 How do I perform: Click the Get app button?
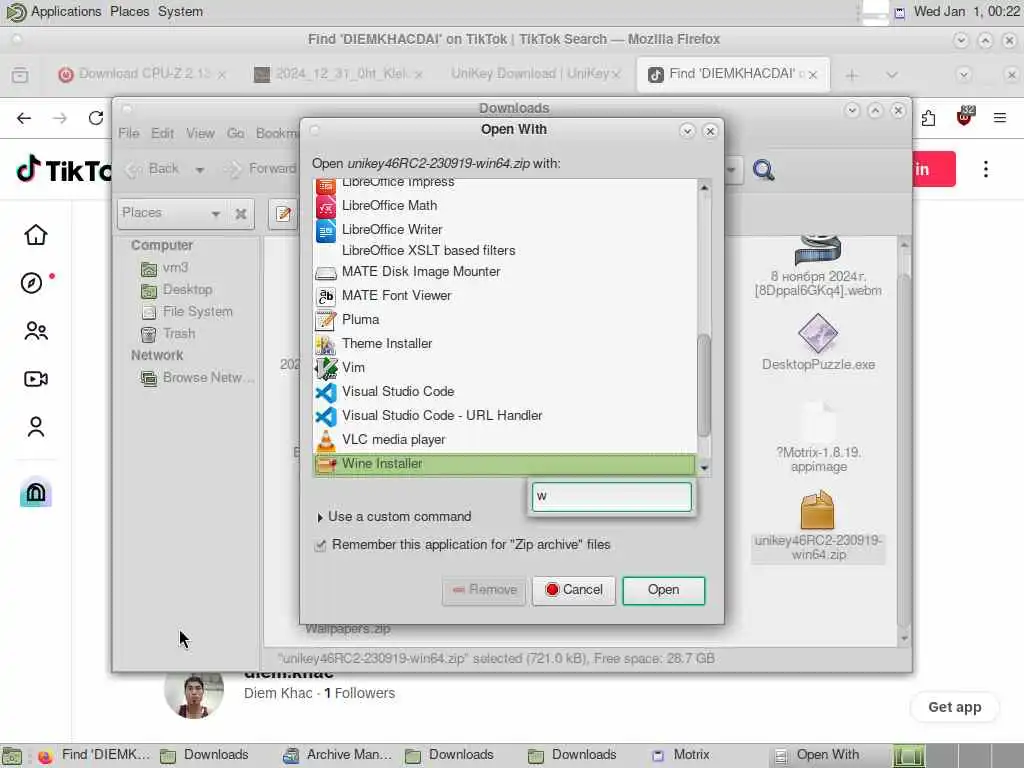click(x=954, y=708)
